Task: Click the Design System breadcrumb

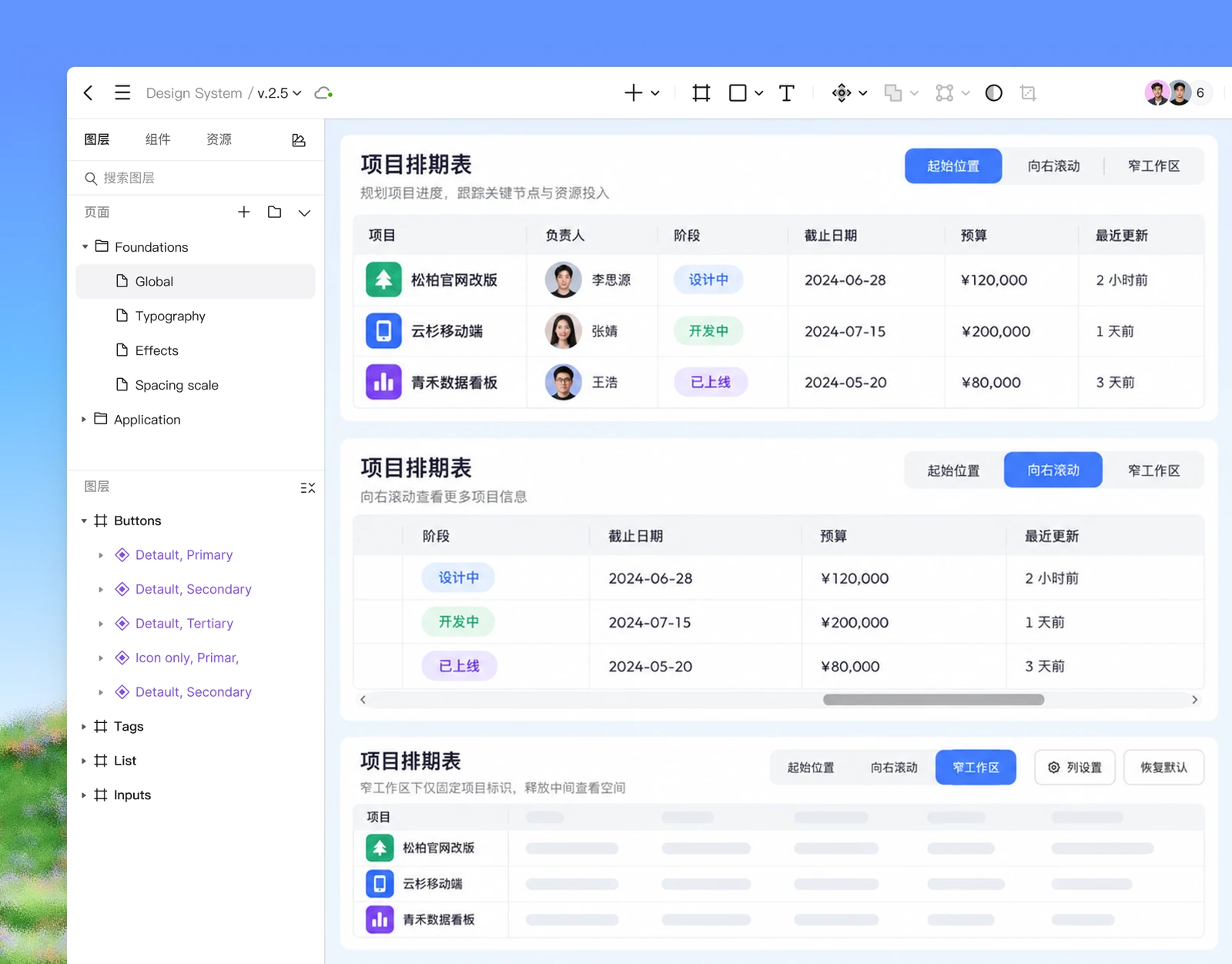Action: (194, 93)
